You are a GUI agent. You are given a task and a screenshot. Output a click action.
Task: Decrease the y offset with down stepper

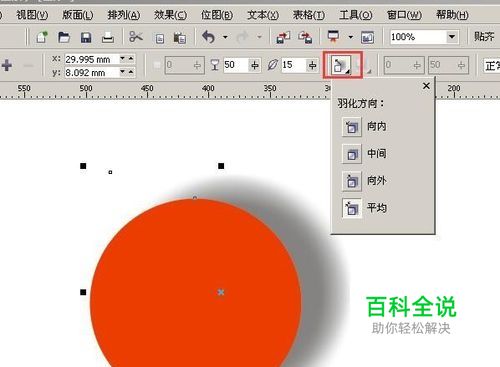(x=122, y=72)
